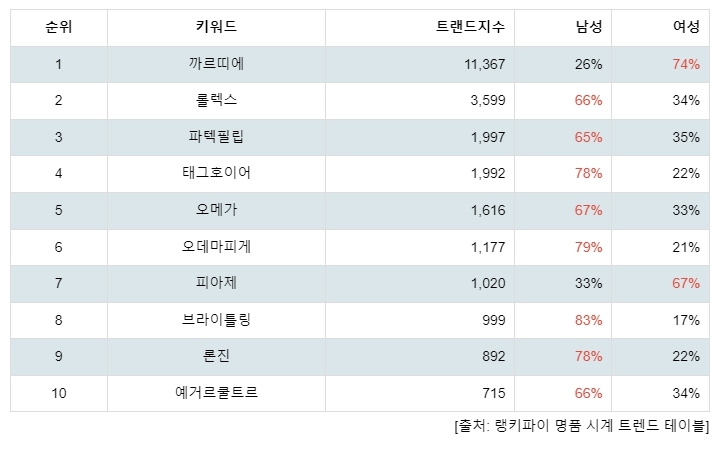This screenshot has height=450, width=723.
Task: Click the 83% male value for 브라이틀링
Action: pyautogui.click(x=588, y=320)
